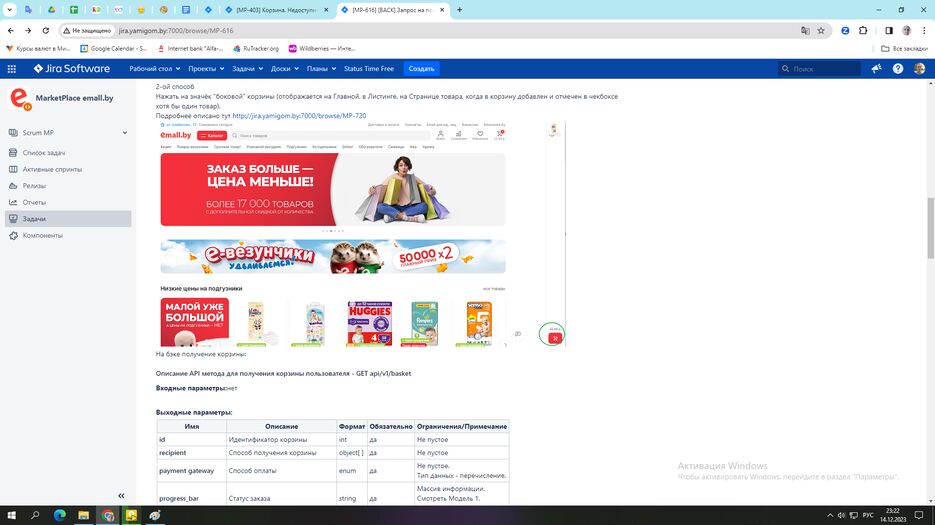Expand the Проекты dropdown menu
935x525 pixels.
(x=206, y=69)
